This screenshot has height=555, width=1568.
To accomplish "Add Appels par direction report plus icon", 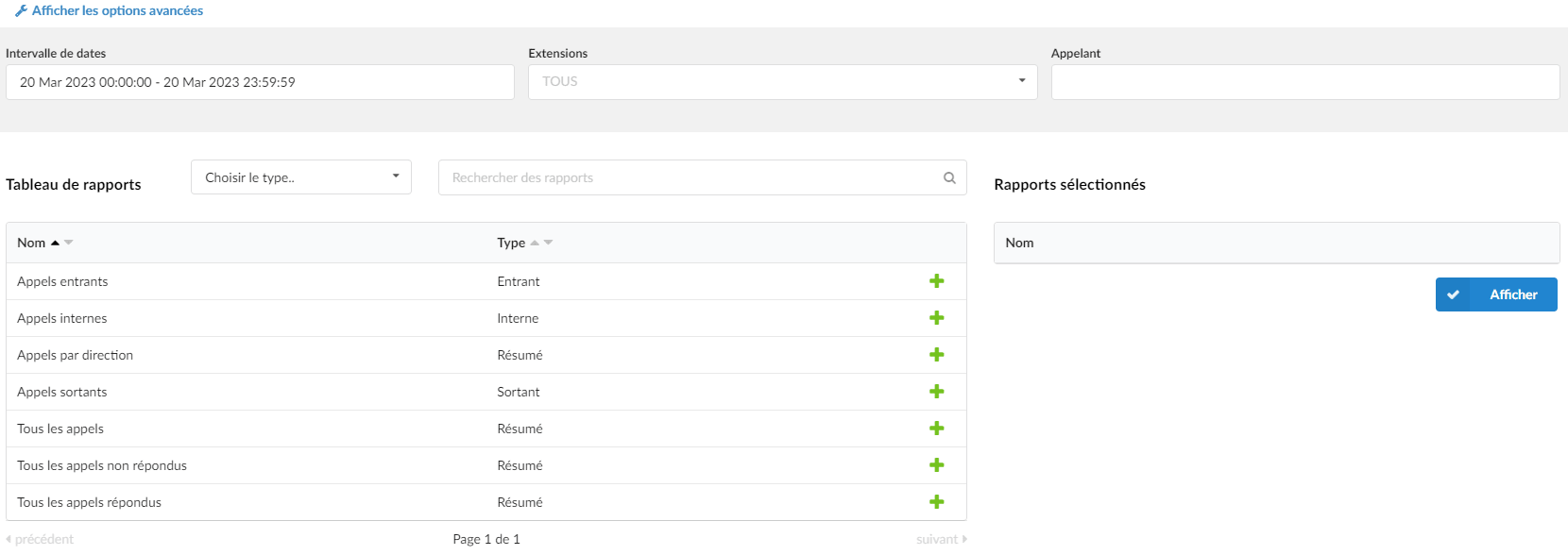I will click(936, 355).
